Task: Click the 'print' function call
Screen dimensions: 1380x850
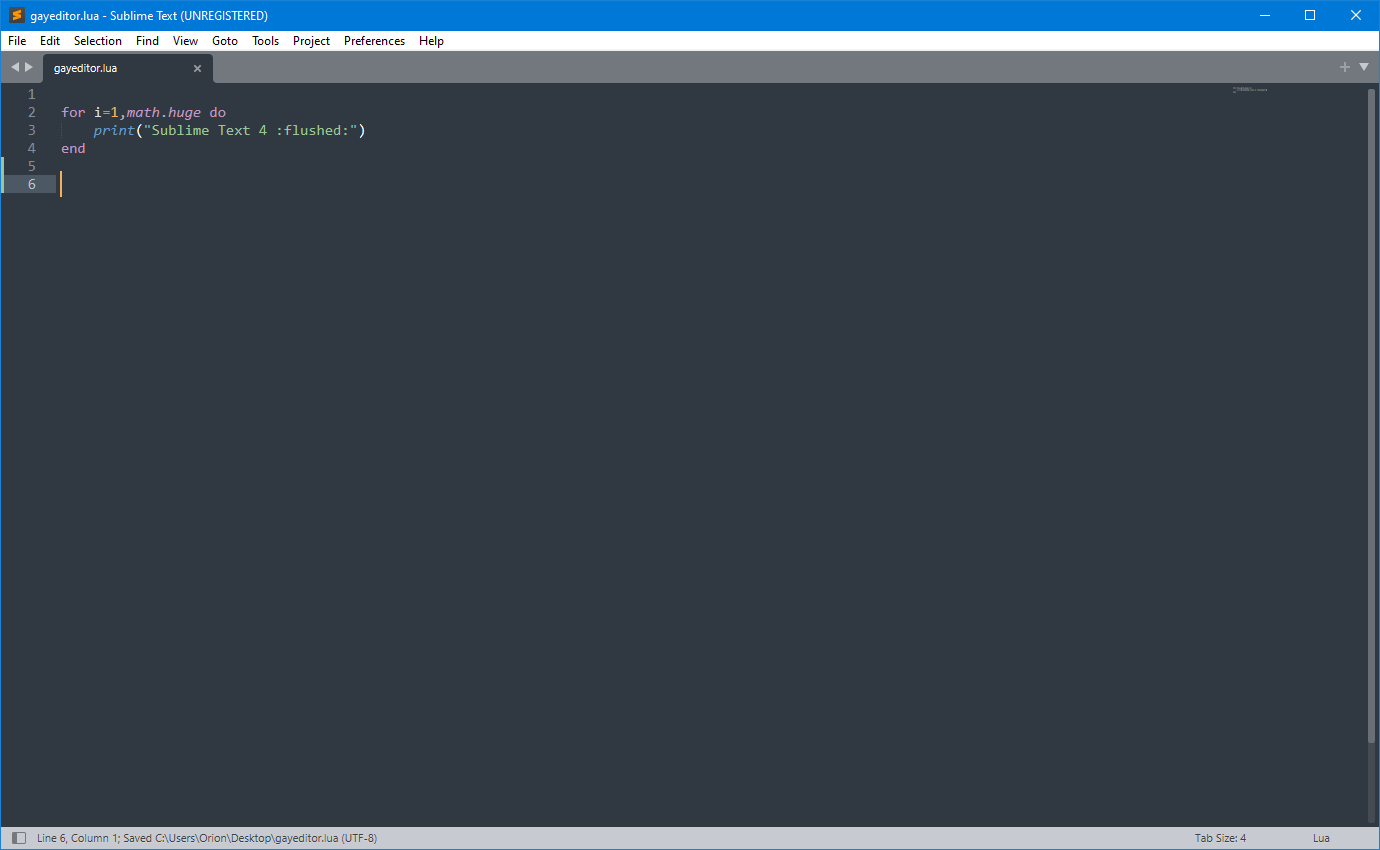Action: [114, 130]
